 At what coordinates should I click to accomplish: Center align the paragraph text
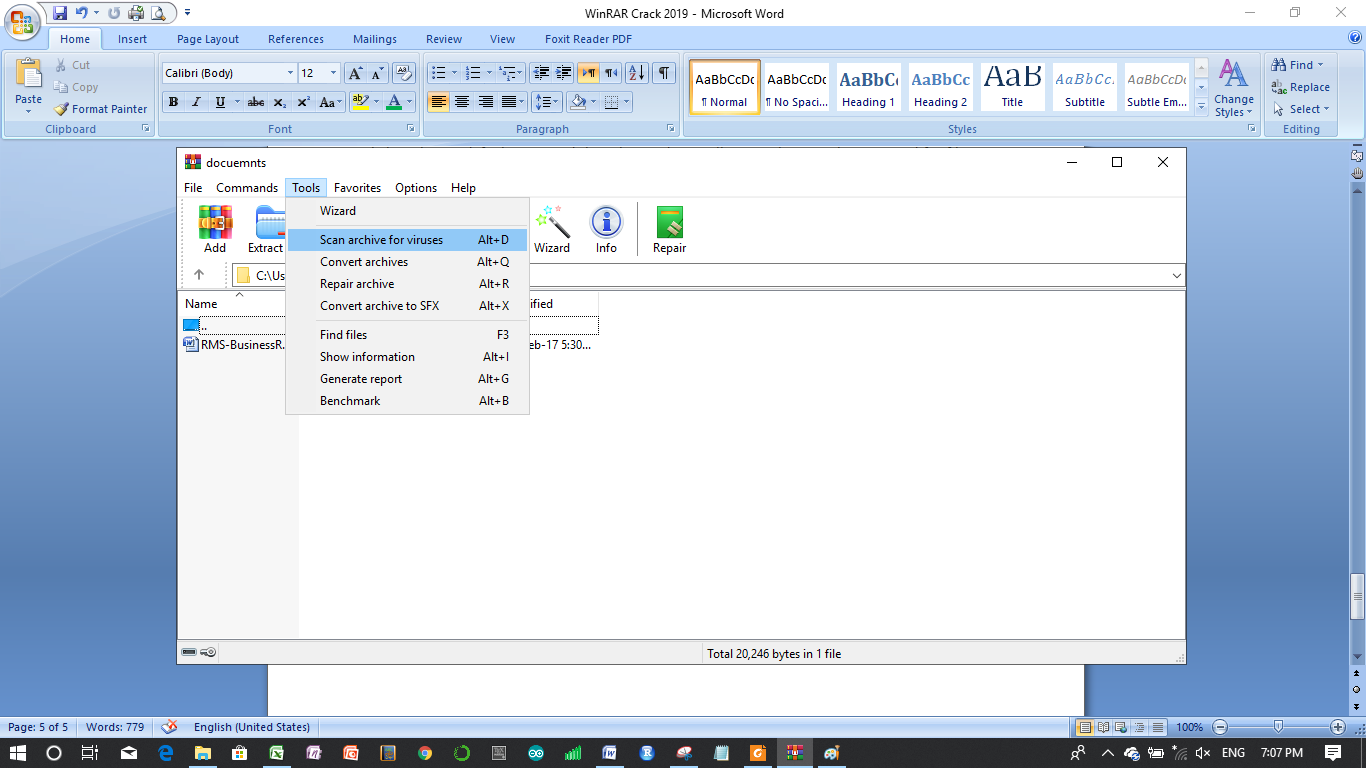pos(462,102)
